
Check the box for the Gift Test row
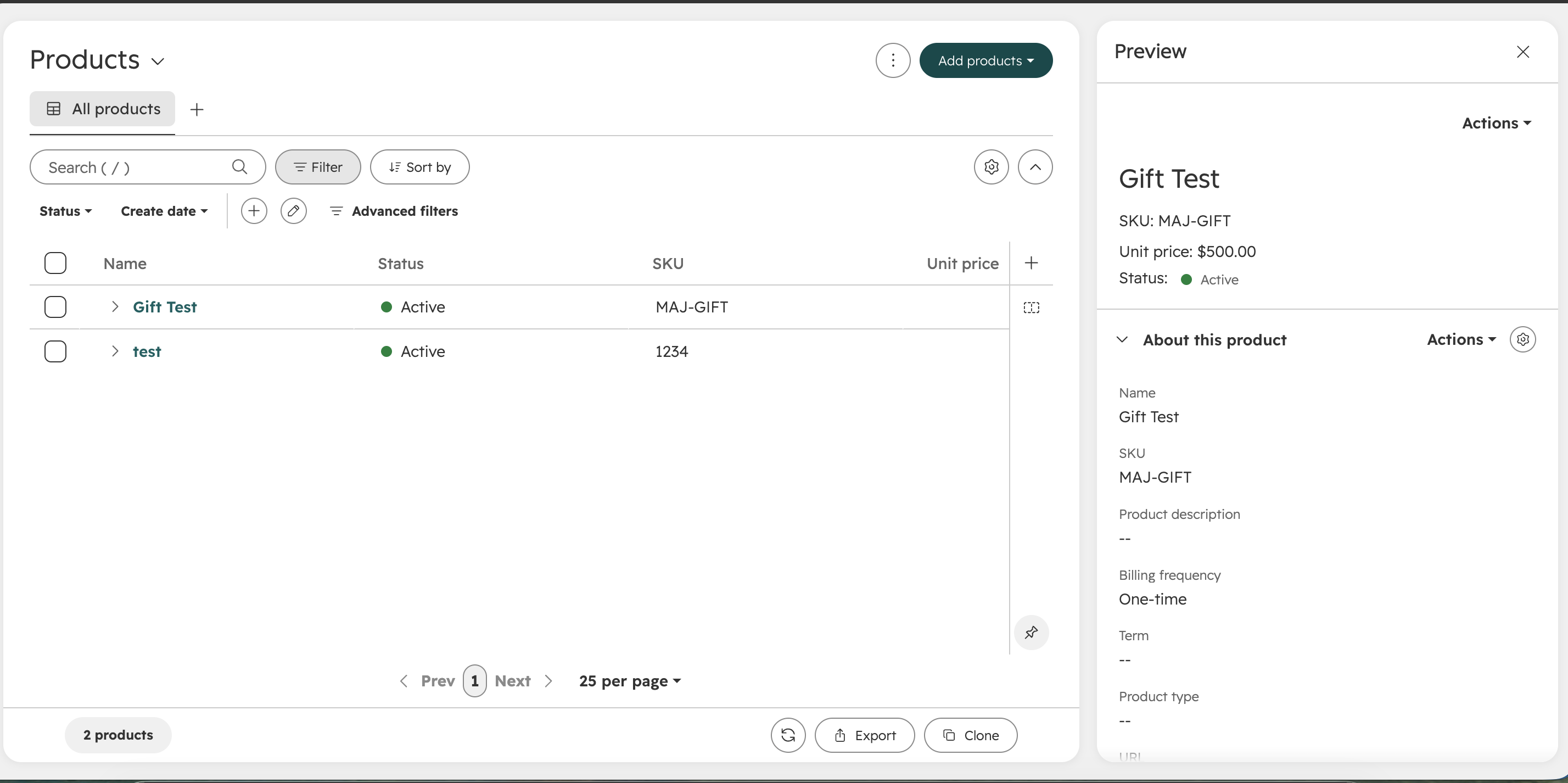point(55,307)
